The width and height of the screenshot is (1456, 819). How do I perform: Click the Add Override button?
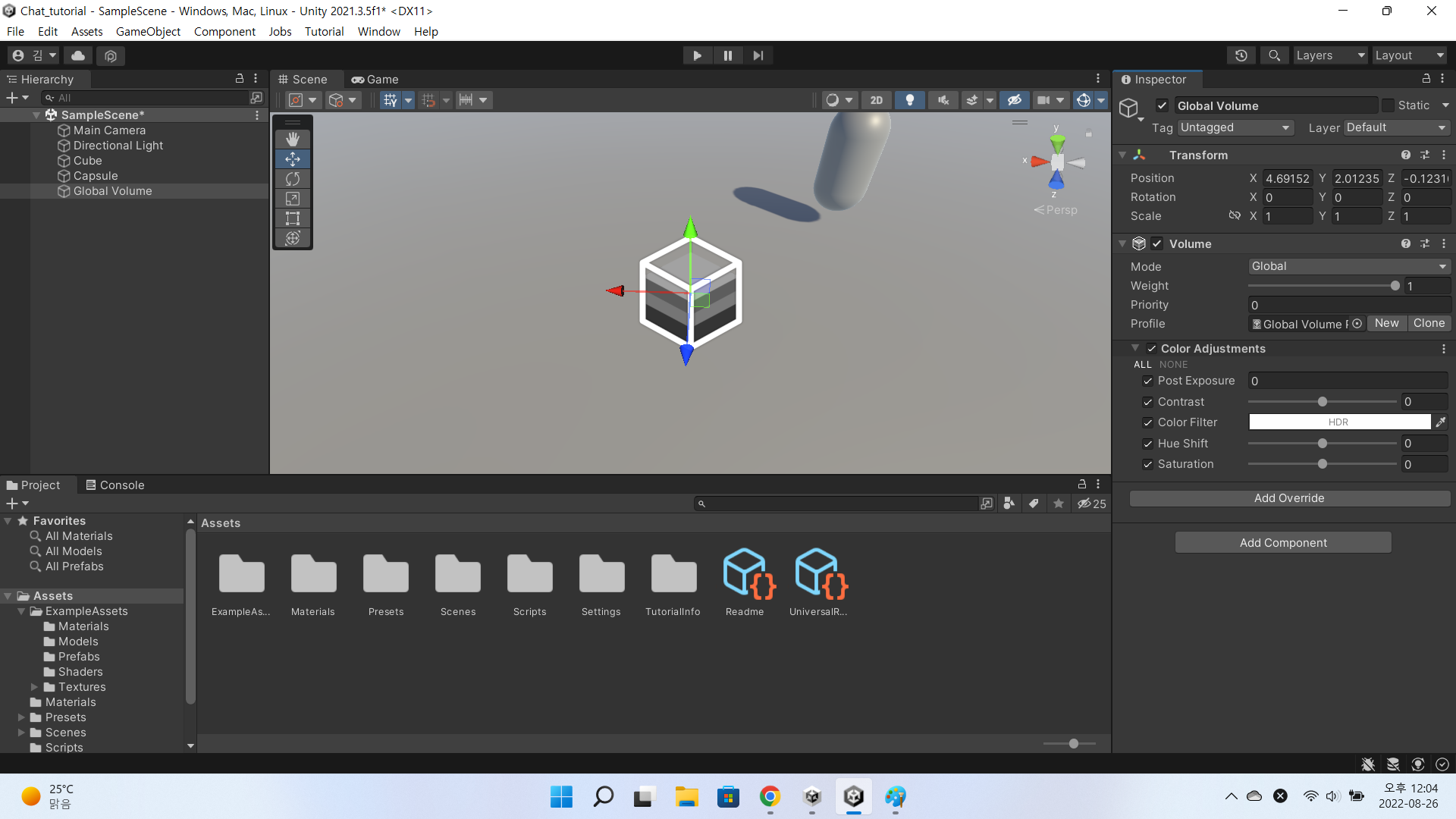(x=1288, y=498)
